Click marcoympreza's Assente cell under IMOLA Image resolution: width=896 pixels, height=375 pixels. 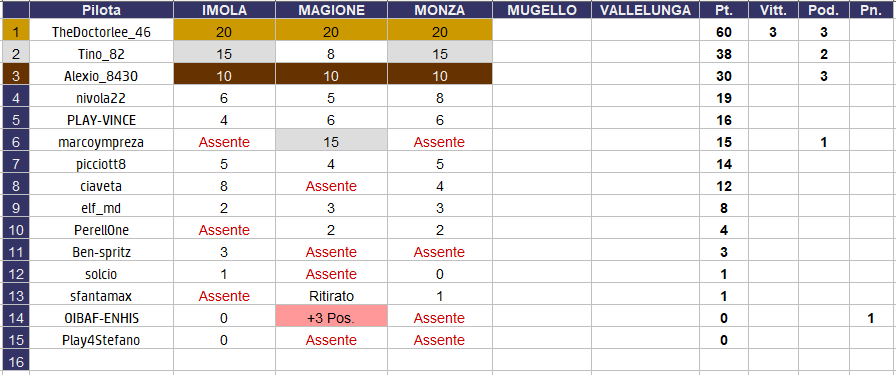click(224, 142)
